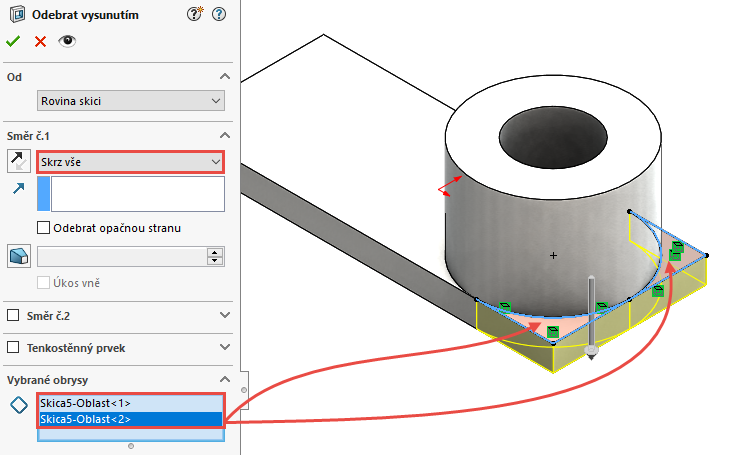Click the red sketch origin triad arrows
The image size is (750, 455).
click(x=450, y=187)
